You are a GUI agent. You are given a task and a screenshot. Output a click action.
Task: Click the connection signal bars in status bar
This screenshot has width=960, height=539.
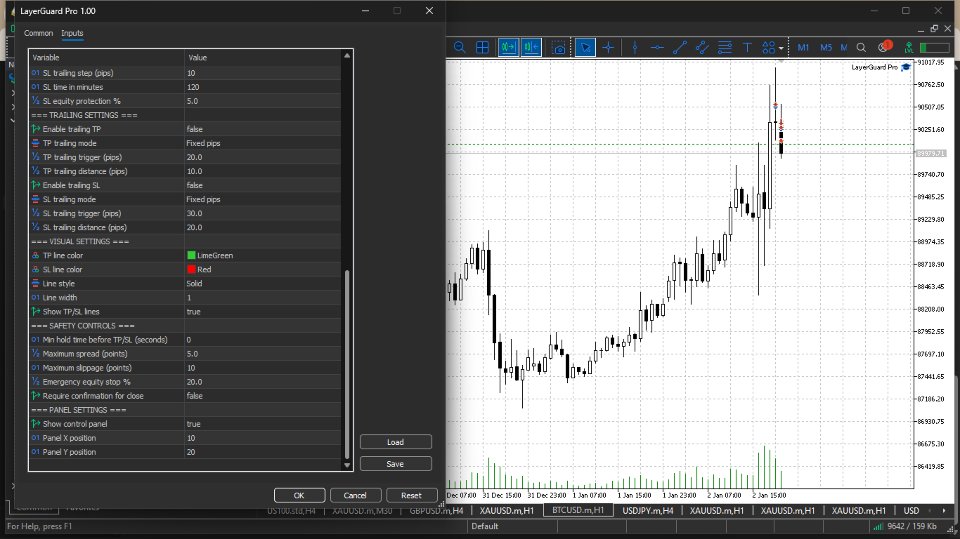click(878, 526)
